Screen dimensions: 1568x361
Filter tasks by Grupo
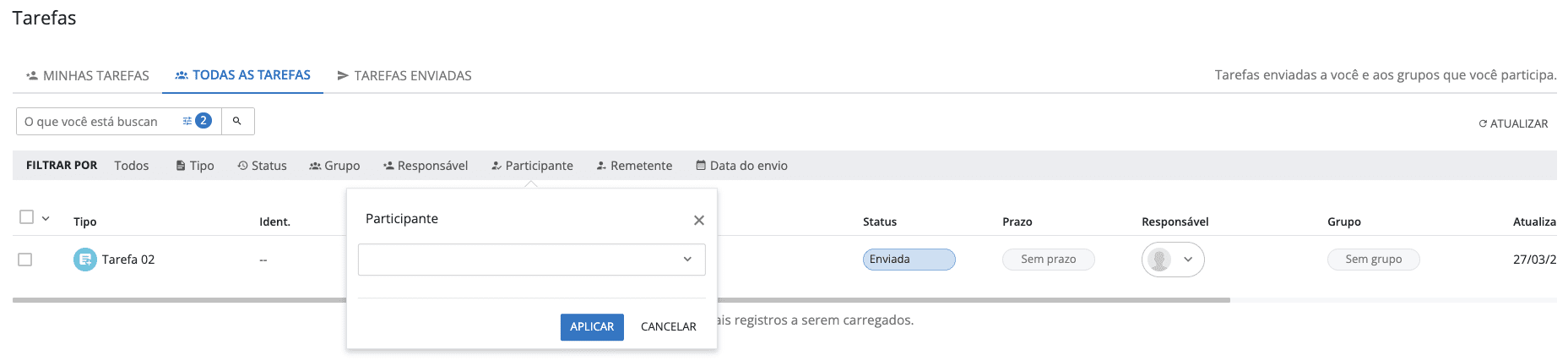tap(334, 166)
